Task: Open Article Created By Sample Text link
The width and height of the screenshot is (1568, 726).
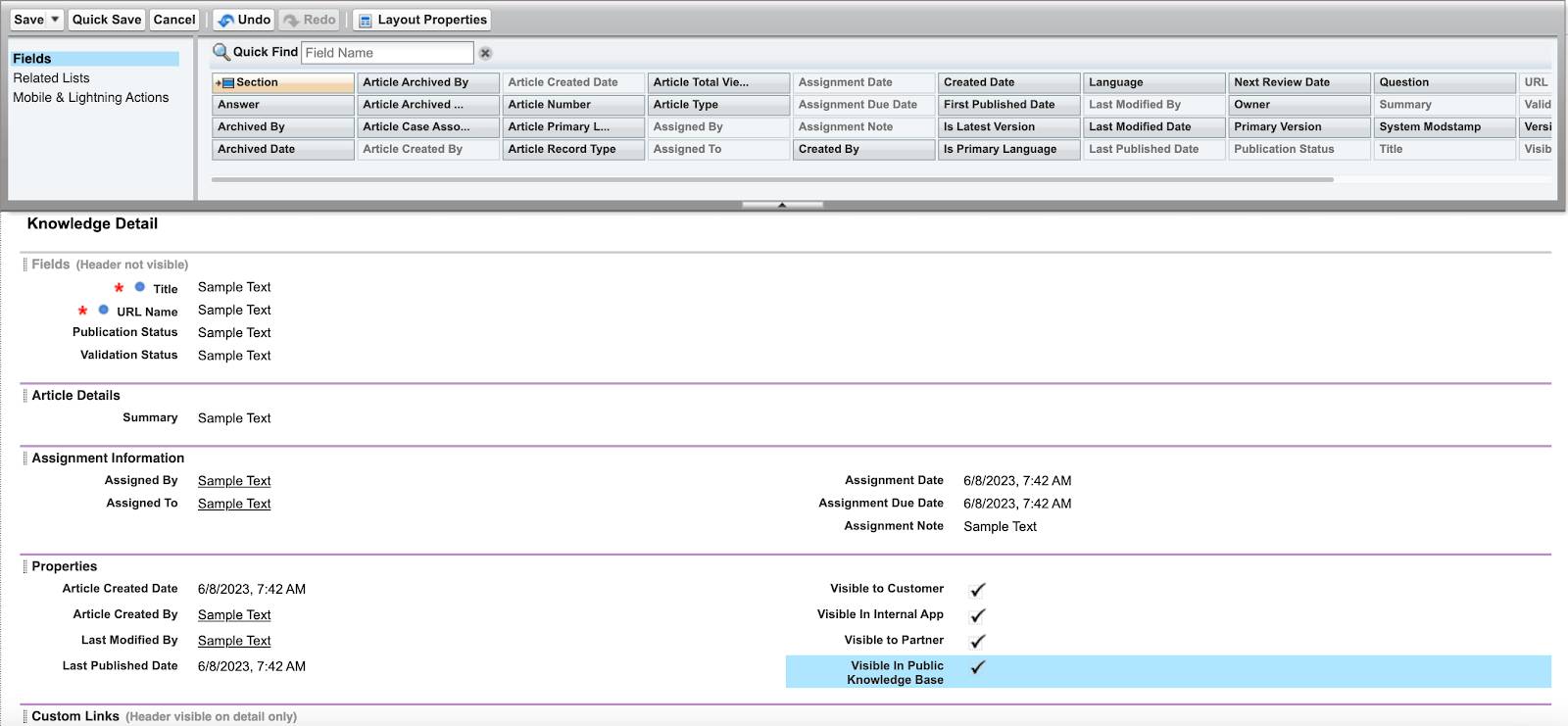Action: click(234, 615)
